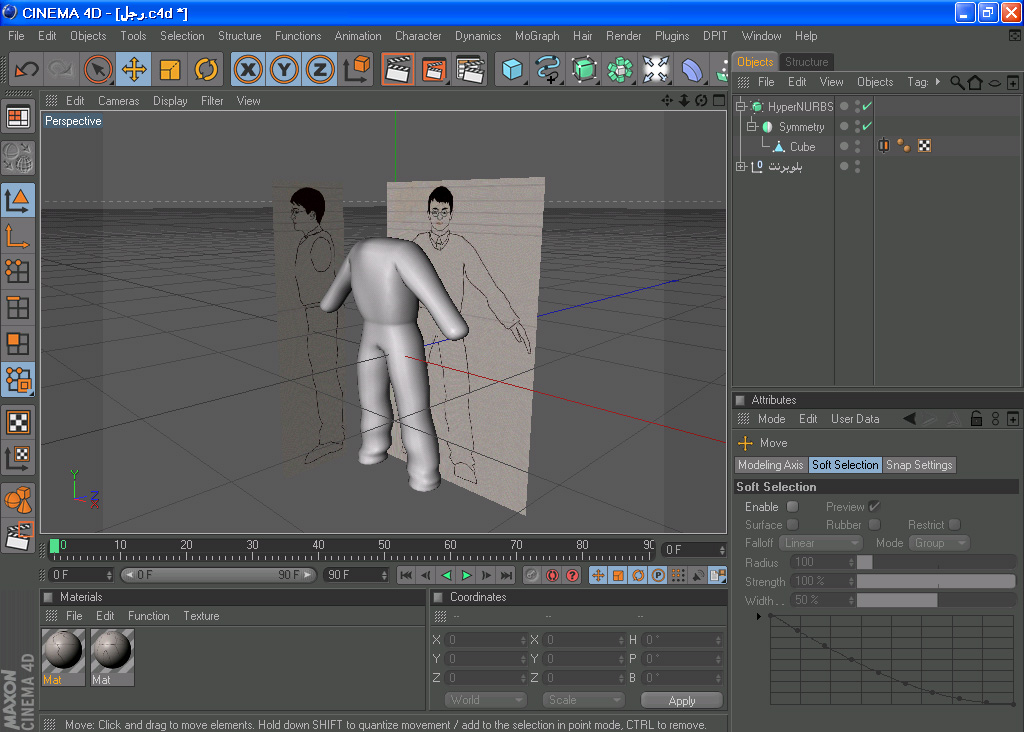Render to Picture Viewer icon

pyautogui.click(x=434, y=69)
